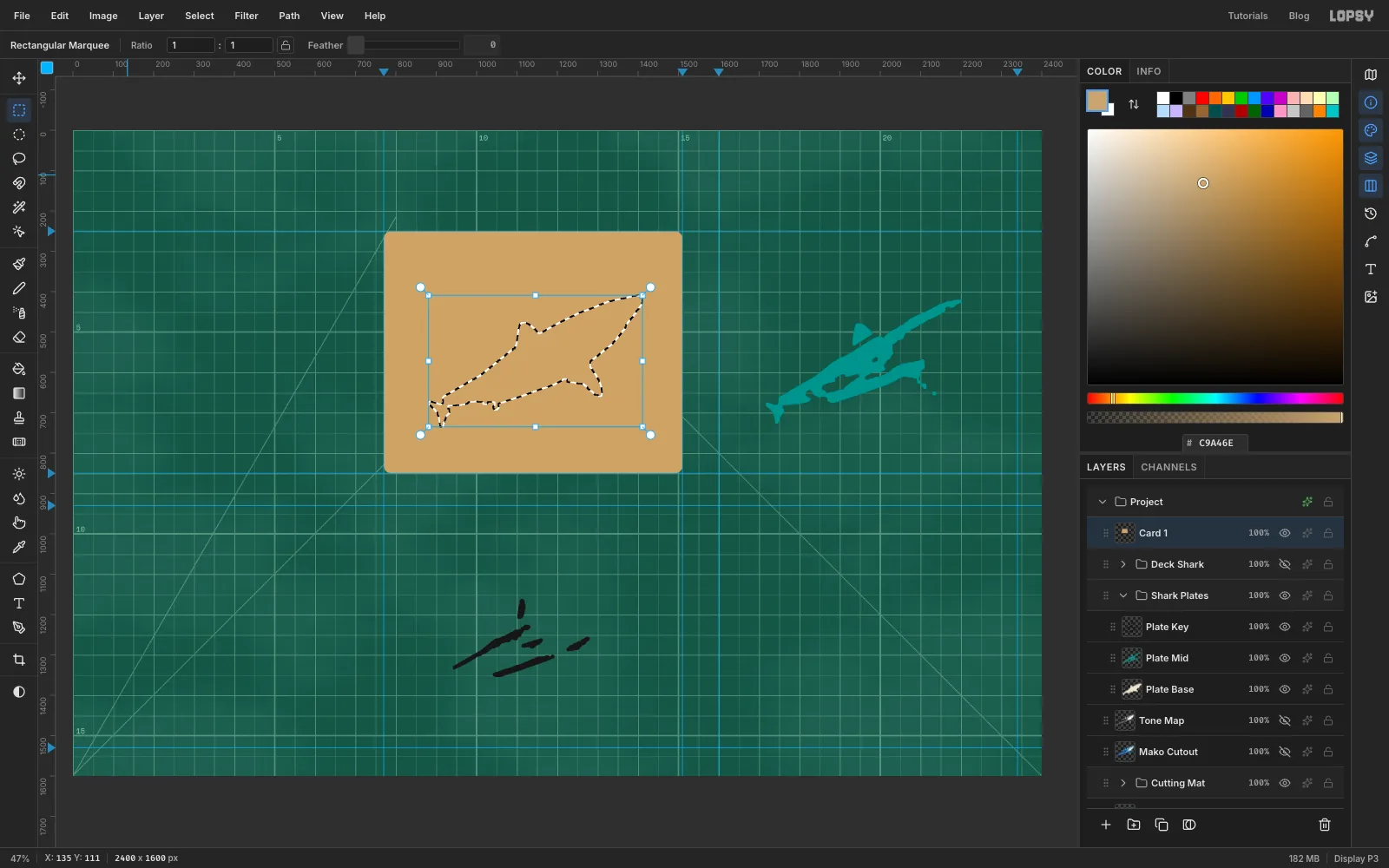Hide the Plate Mid layer
1389x868 pixels.
pyautogui.click(x=1285, y=658)
